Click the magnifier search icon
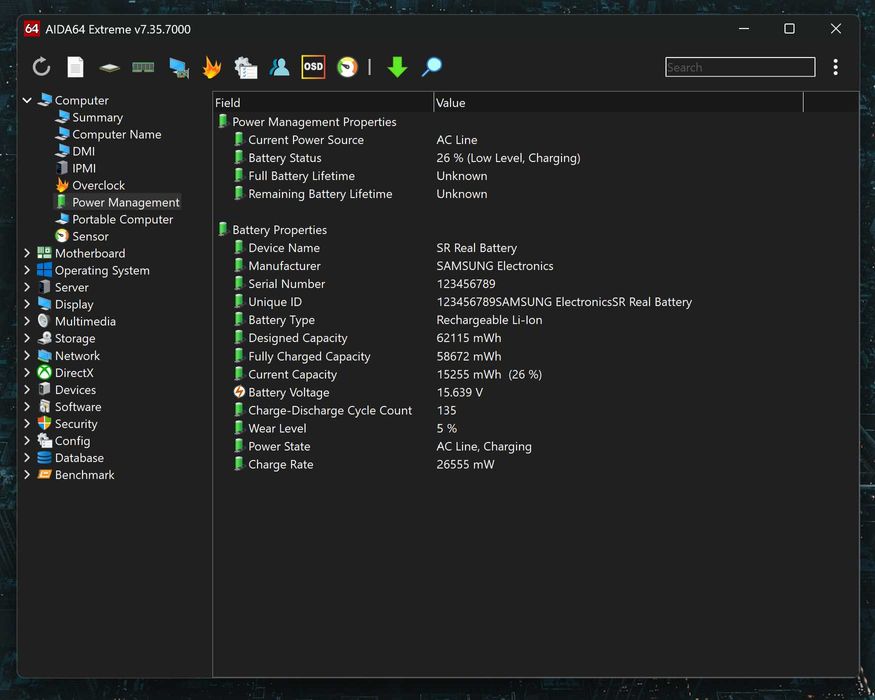Viewport: 875px width, 700px height. (431, 67)
